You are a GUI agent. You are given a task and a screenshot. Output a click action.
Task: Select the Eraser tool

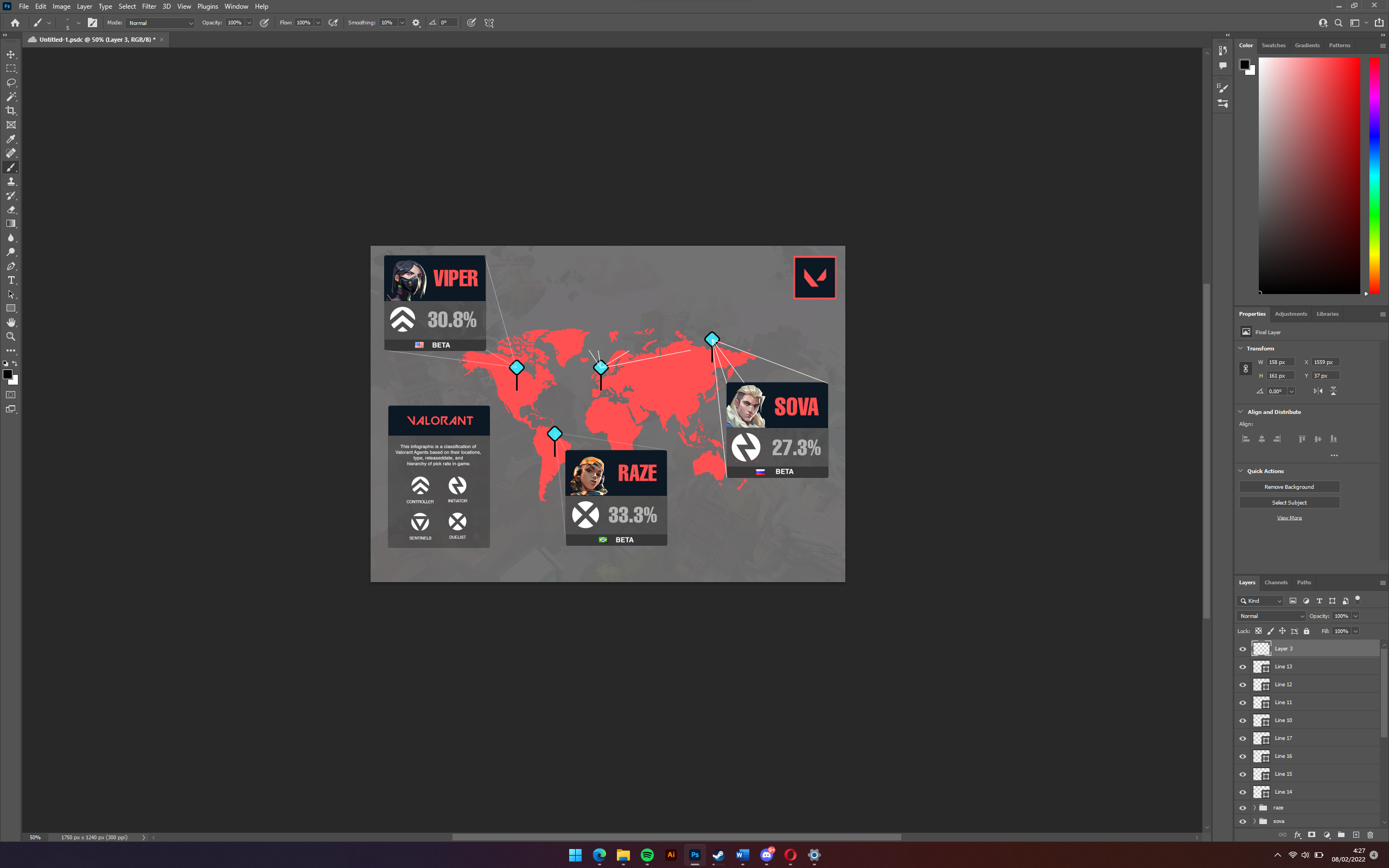(x=11, y=209)
